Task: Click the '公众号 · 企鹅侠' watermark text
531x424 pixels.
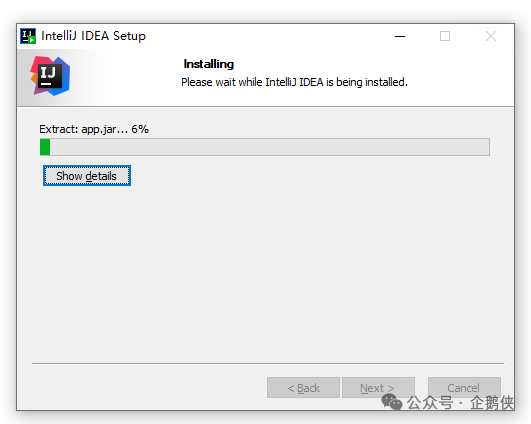Action: (461, 403)
